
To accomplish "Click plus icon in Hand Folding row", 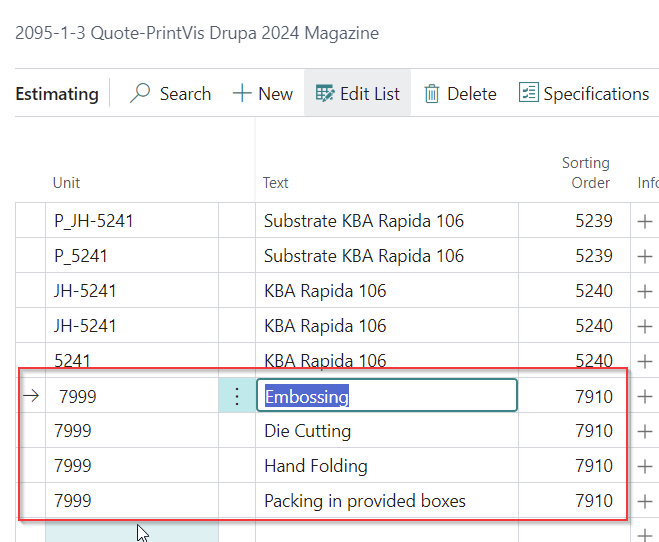I will [645, 466].
